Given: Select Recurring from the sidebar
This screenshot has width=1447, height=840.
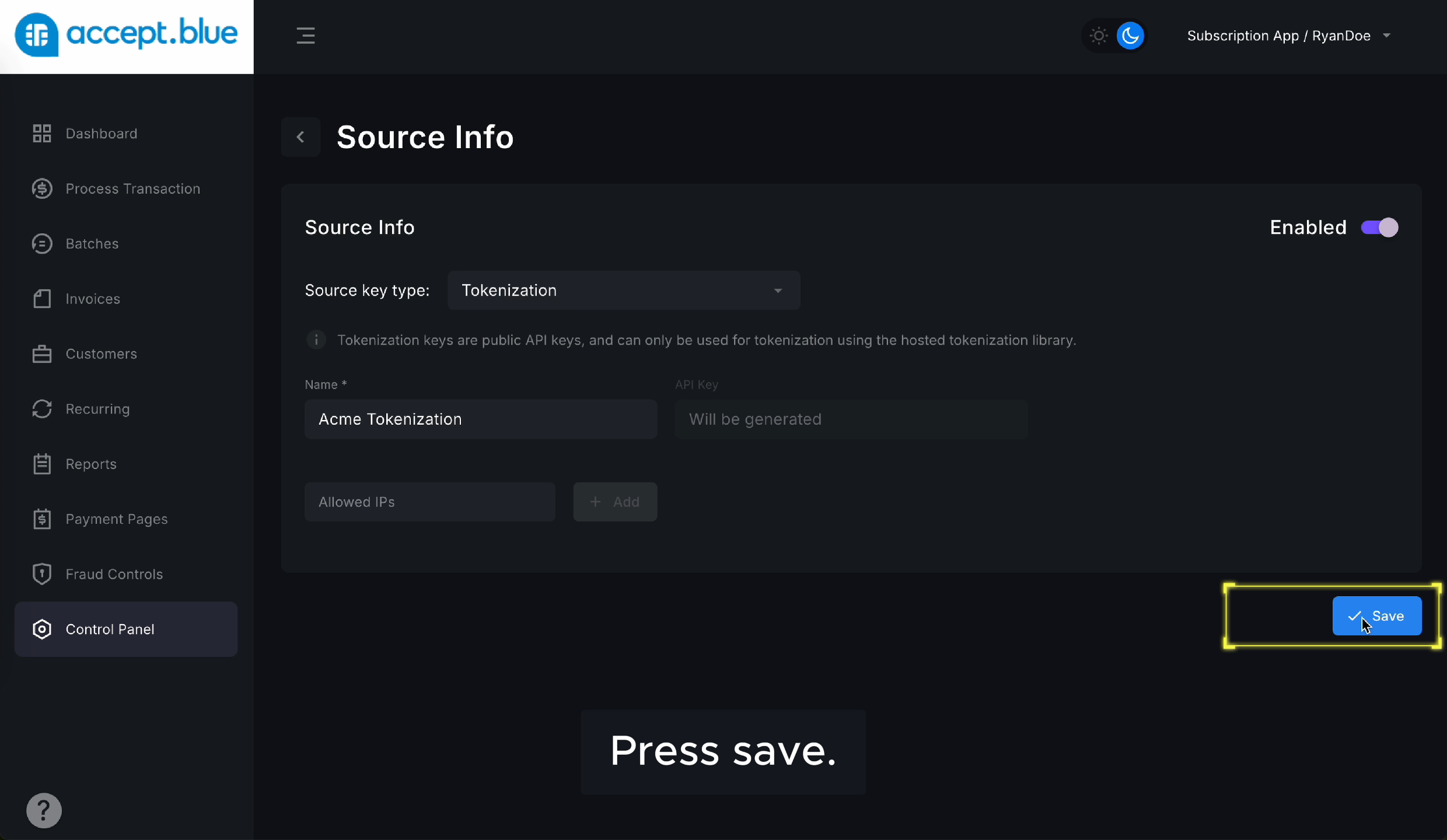Looking at the screenshot, I should point(97,408).
